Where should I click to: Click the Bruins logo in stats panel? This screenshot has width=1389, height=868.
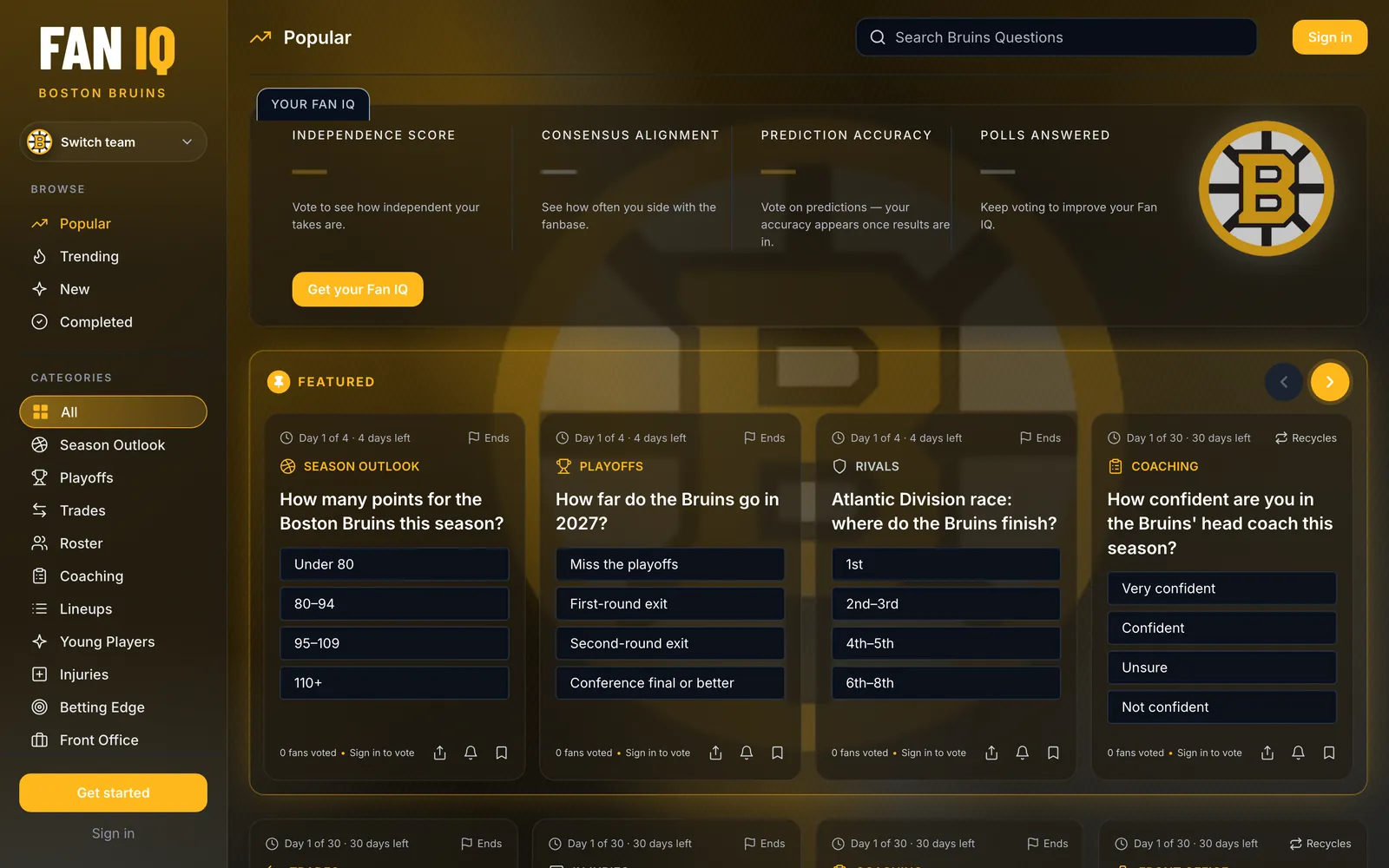coord(1267,188)
